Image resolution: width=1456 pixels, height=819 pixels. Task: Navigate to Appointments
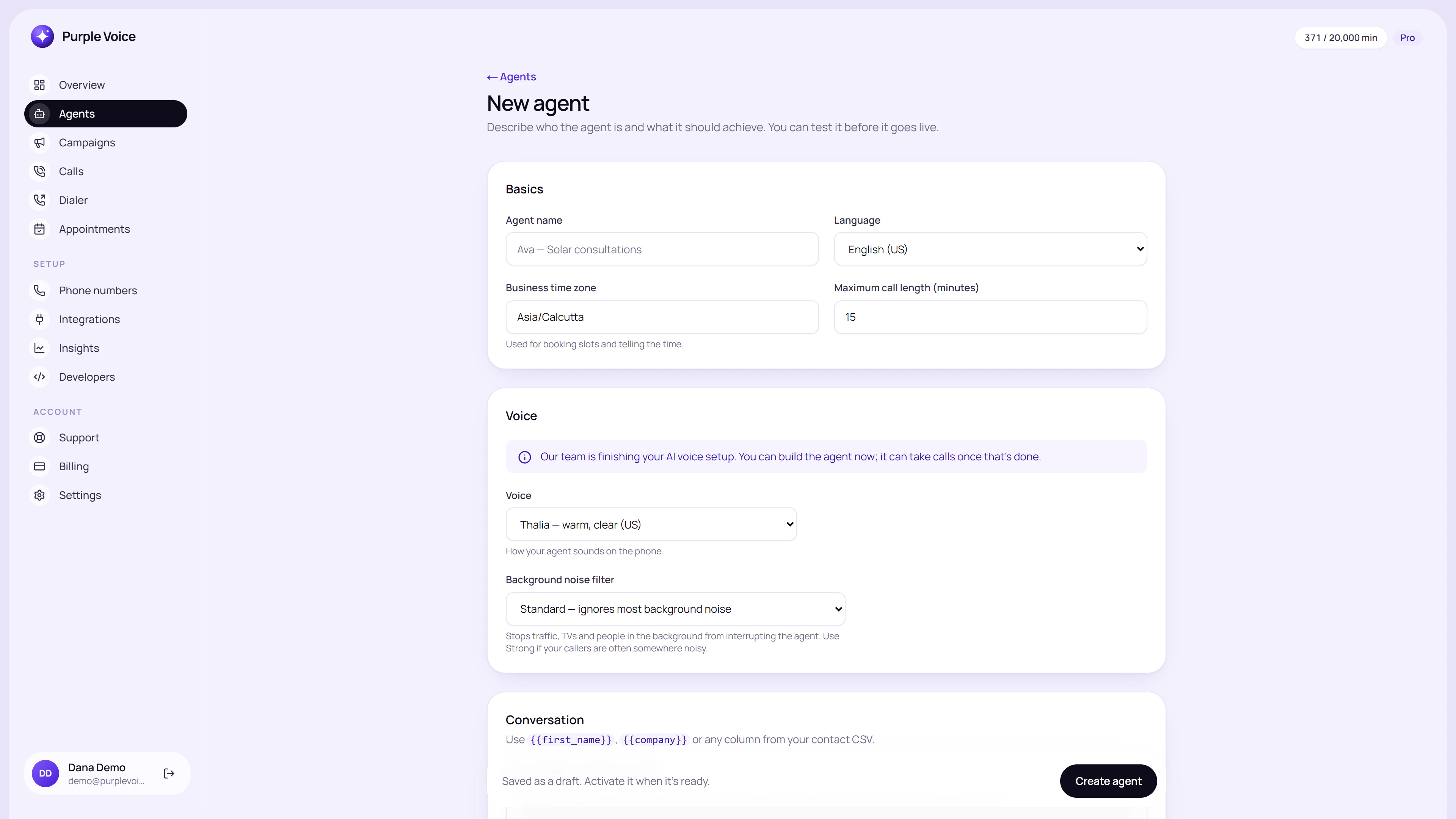tap(106, 229)
